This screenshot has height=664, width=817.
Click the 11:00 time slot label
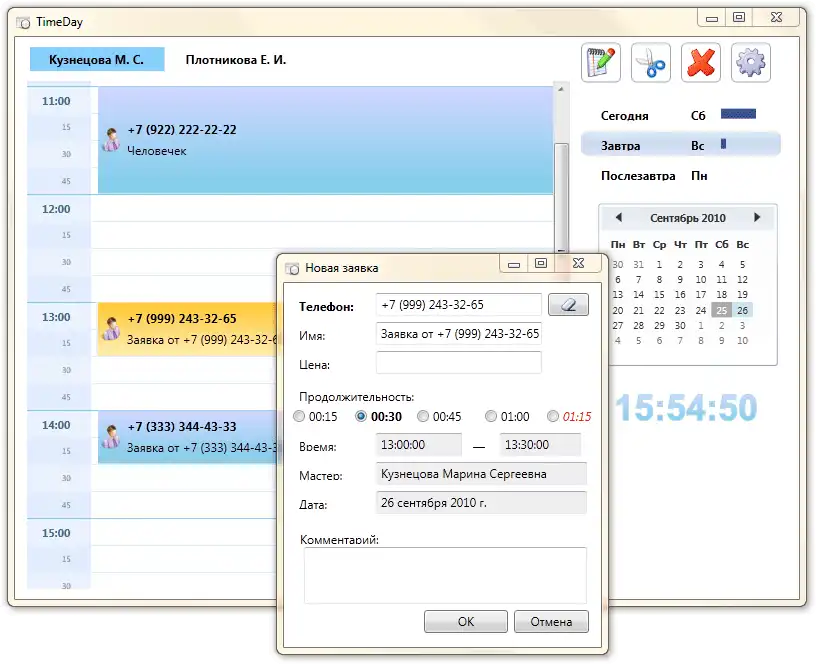click(x=56, y=101)
